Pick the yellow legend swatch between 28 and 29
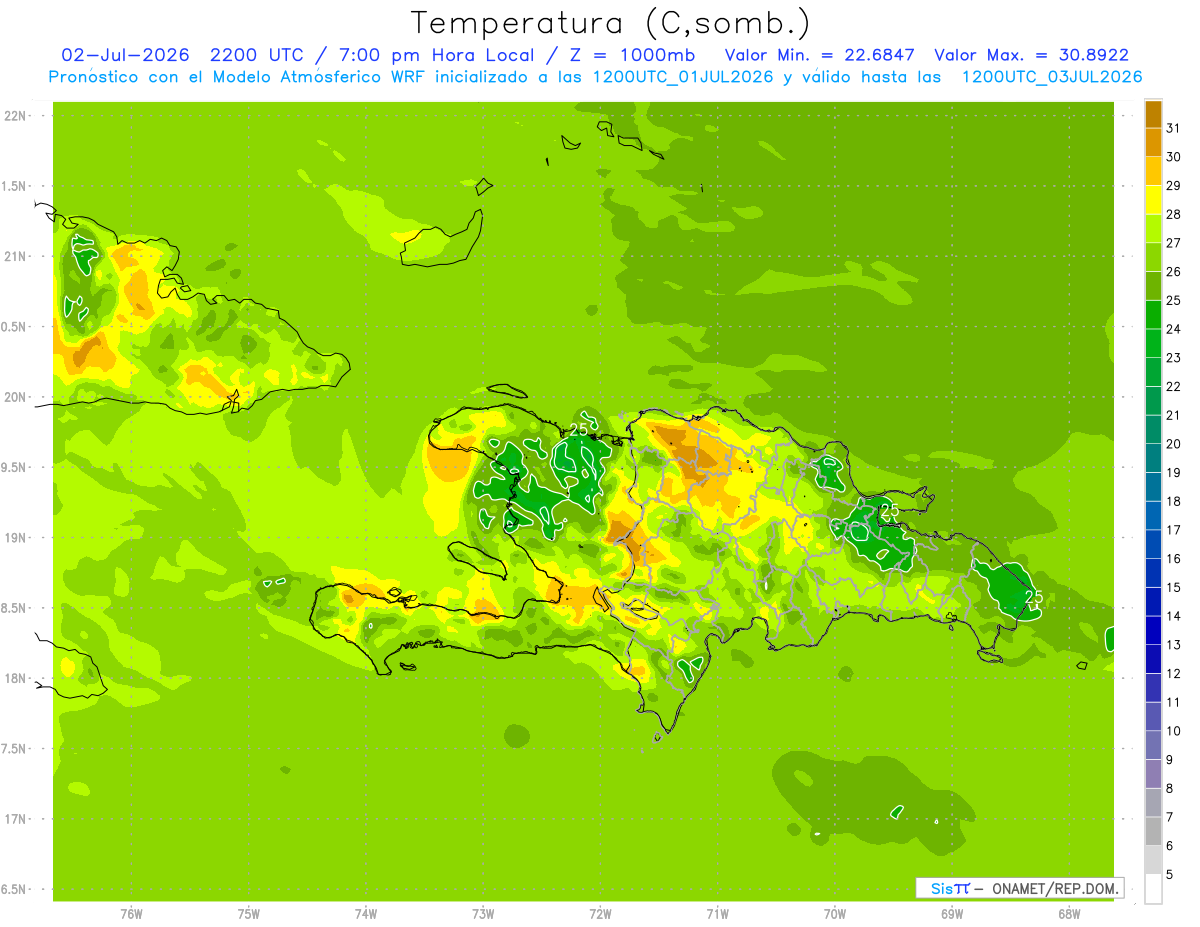Screen dimensions: 1200x927 point(1153,200)
